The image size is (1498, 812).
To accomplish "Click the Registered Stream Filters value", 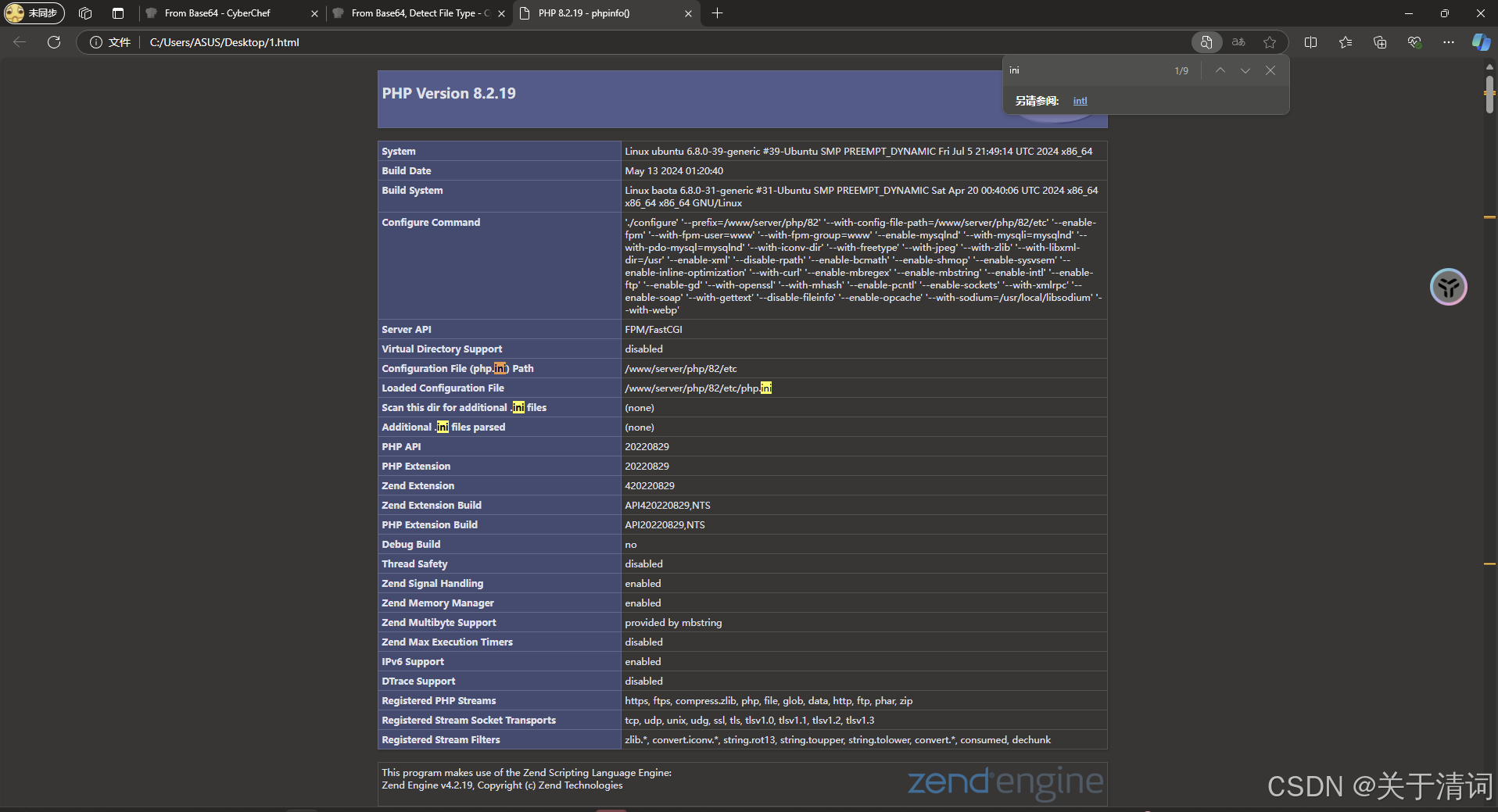I will (x=837, y=740).
